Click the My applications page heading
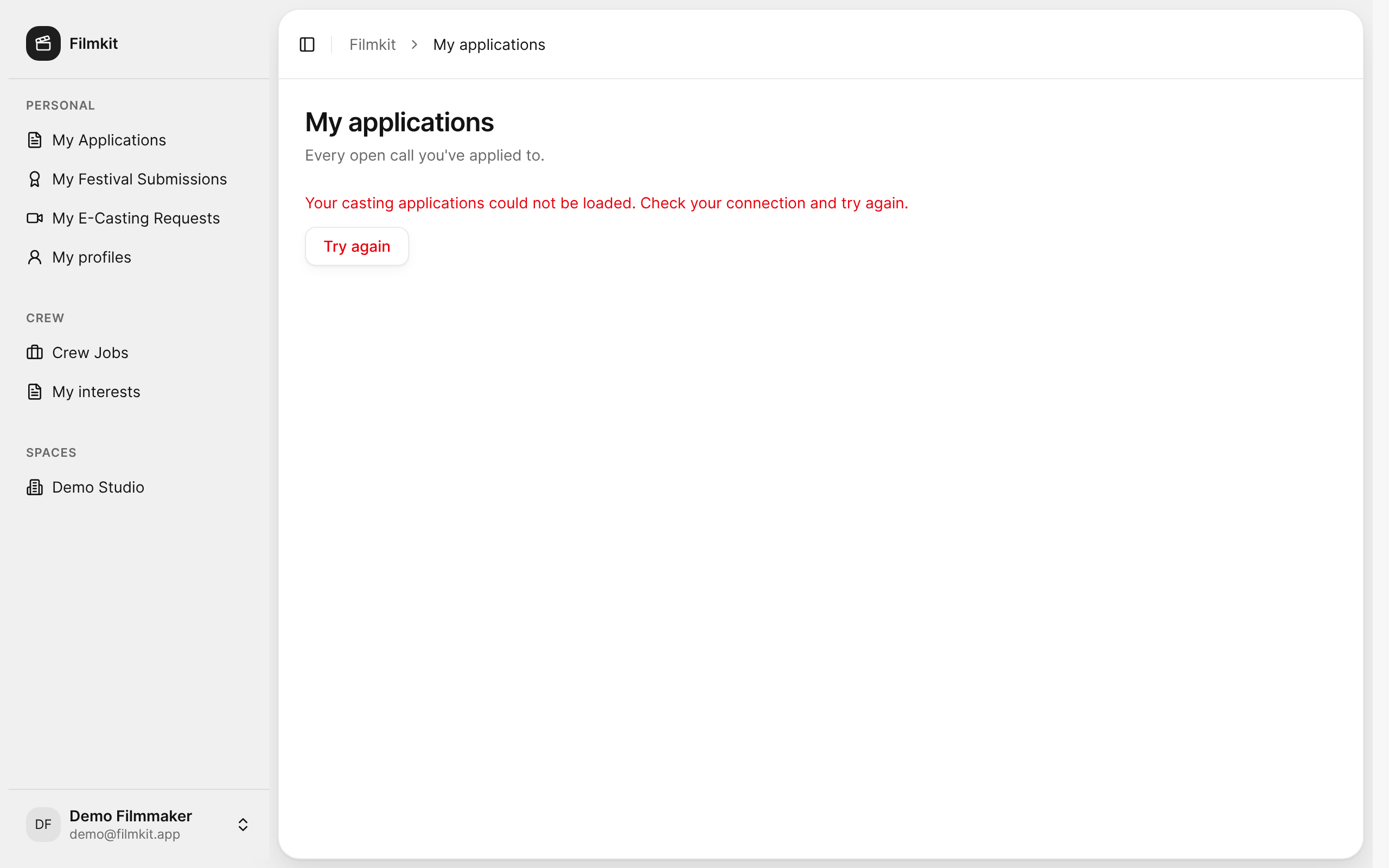1389x868 pixels. pyautogui.click(x=399, y=122)
